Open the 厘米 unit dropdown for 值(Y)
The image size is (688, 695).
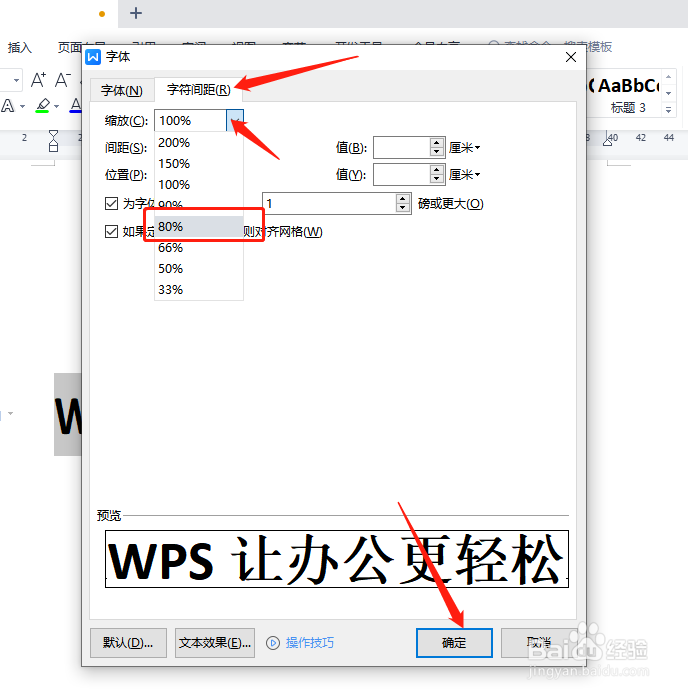pos(477,175)
